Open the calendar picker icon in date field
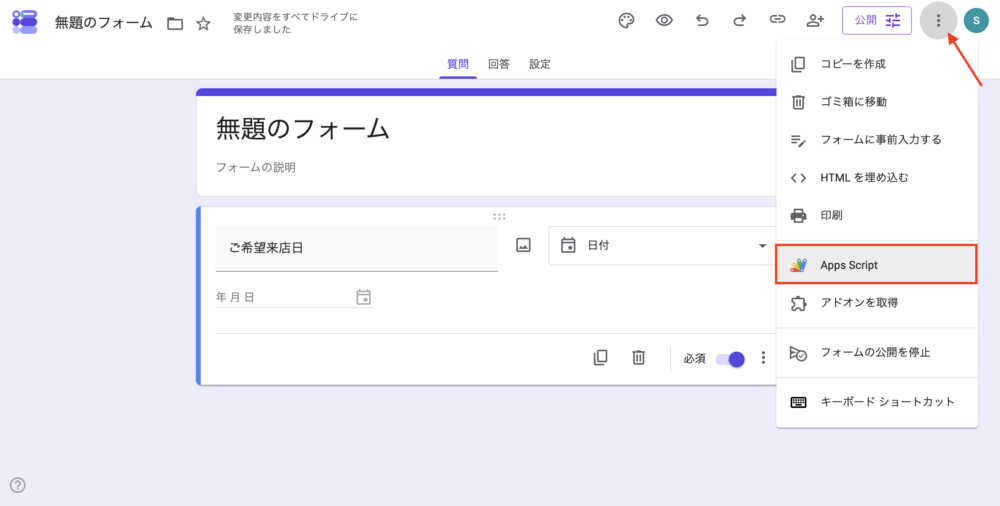Image resolution: width=1000 pixels, height=506 pixels. pos(364,297)
